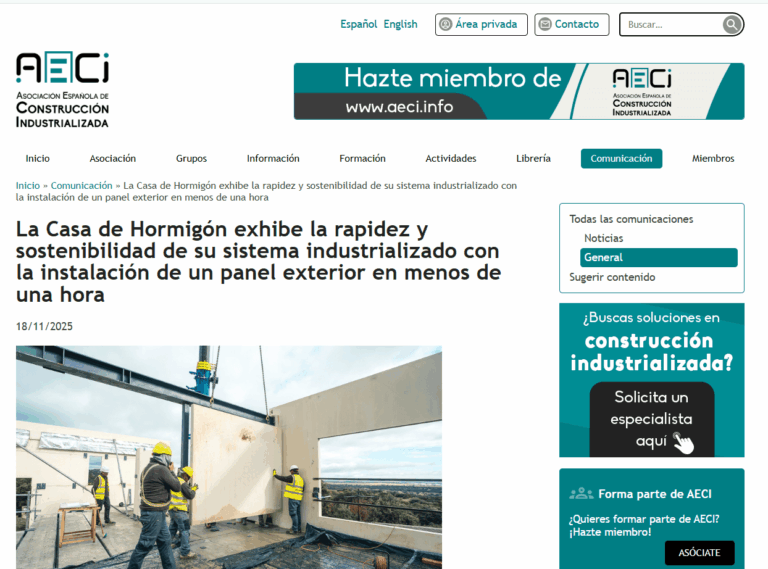Click the Solicita un especialista aquí banner

click(651, 380)
